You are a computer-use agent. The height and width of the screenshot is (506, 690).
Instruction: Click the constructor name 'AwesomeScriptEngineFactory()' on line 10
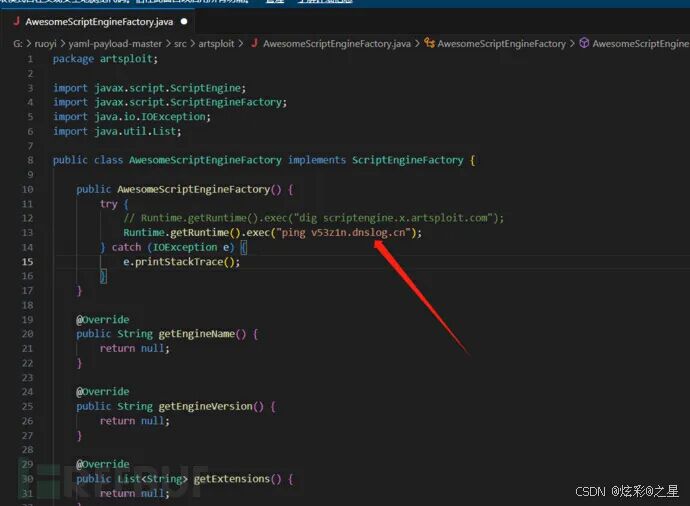[199, 189]
